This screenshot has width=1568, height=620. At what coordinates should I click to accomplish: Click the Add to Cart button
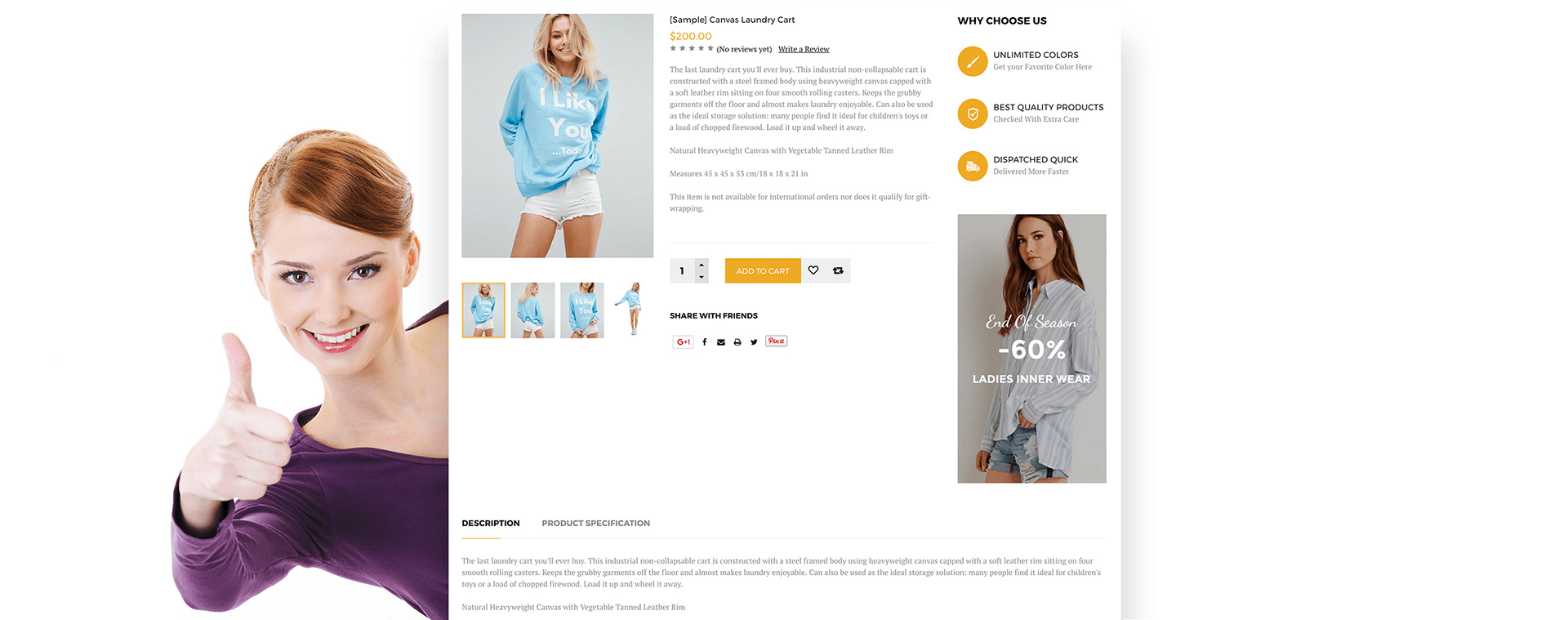(x=763, y=271)
